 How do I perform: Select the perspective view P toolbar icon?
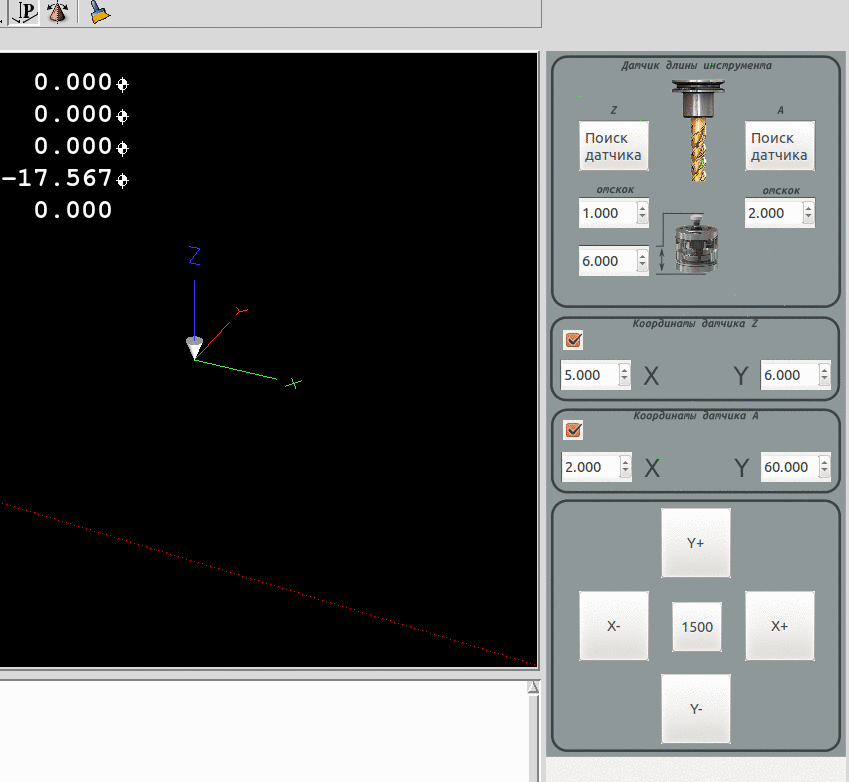coord(25,12)
